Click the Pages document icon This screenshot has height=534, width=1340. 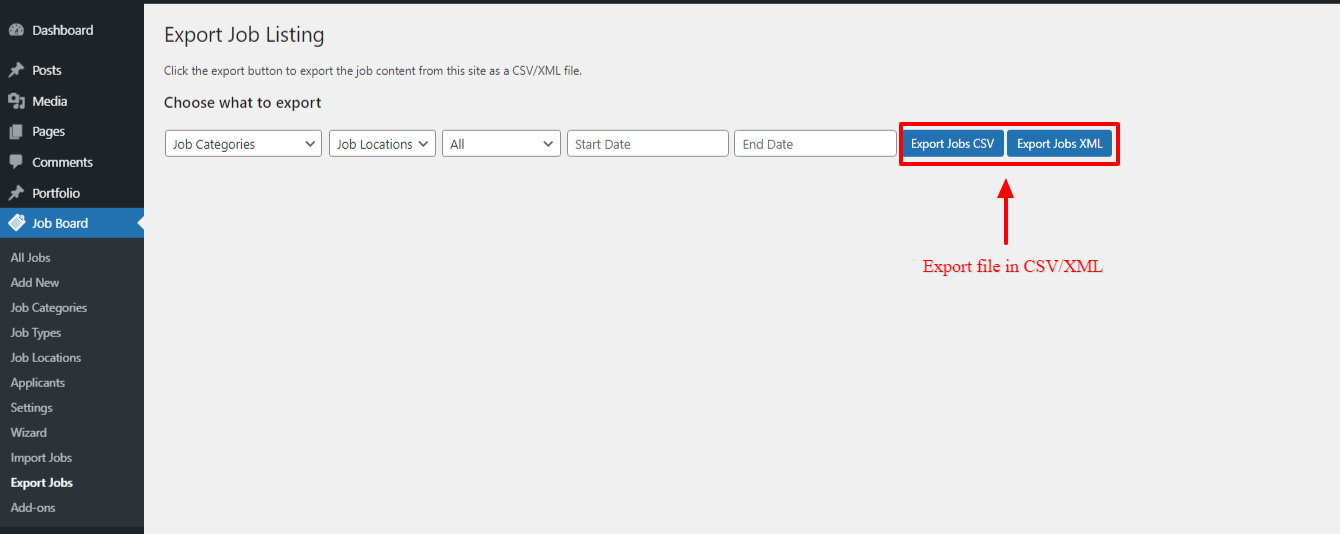point(16,132)
